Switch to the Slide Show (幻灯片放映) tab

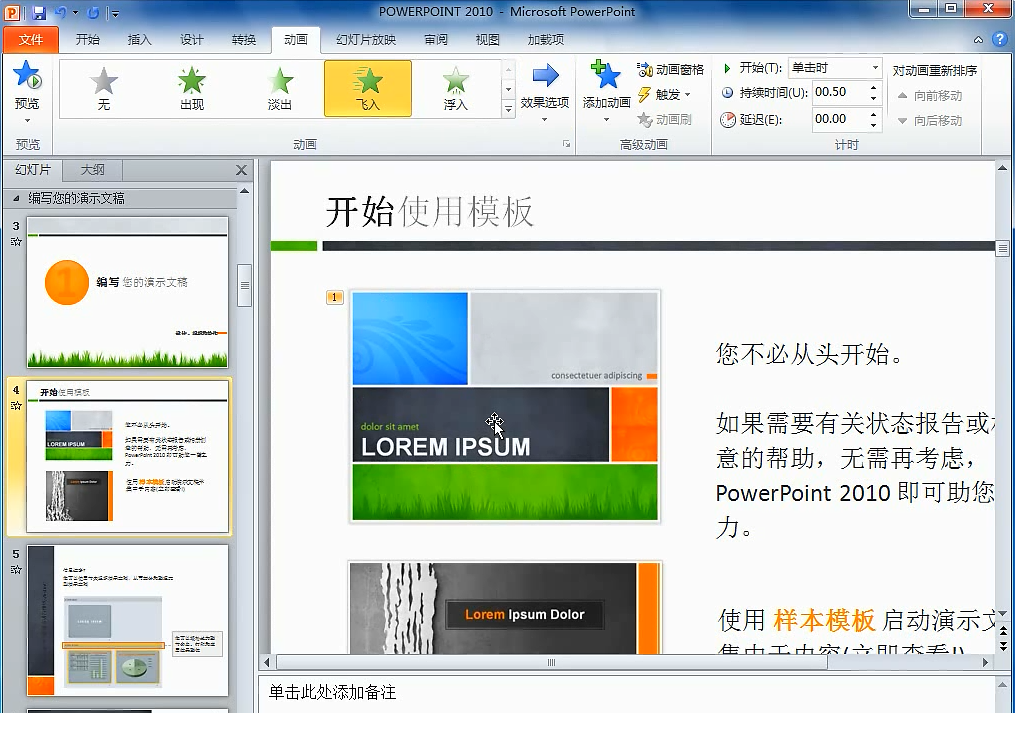(366, 40)
